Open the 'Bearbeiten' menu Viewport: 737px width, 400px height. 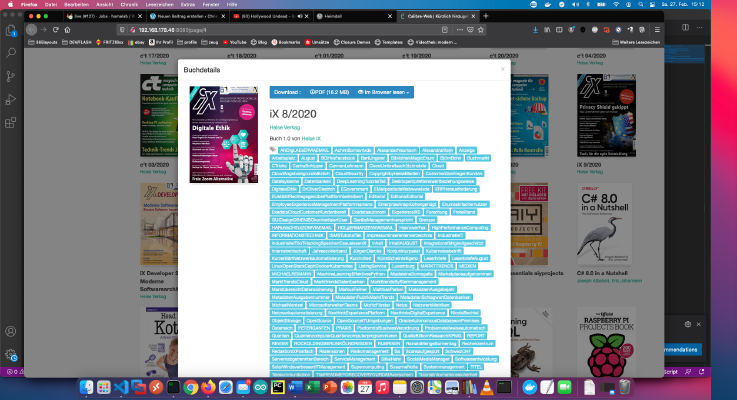76,4
